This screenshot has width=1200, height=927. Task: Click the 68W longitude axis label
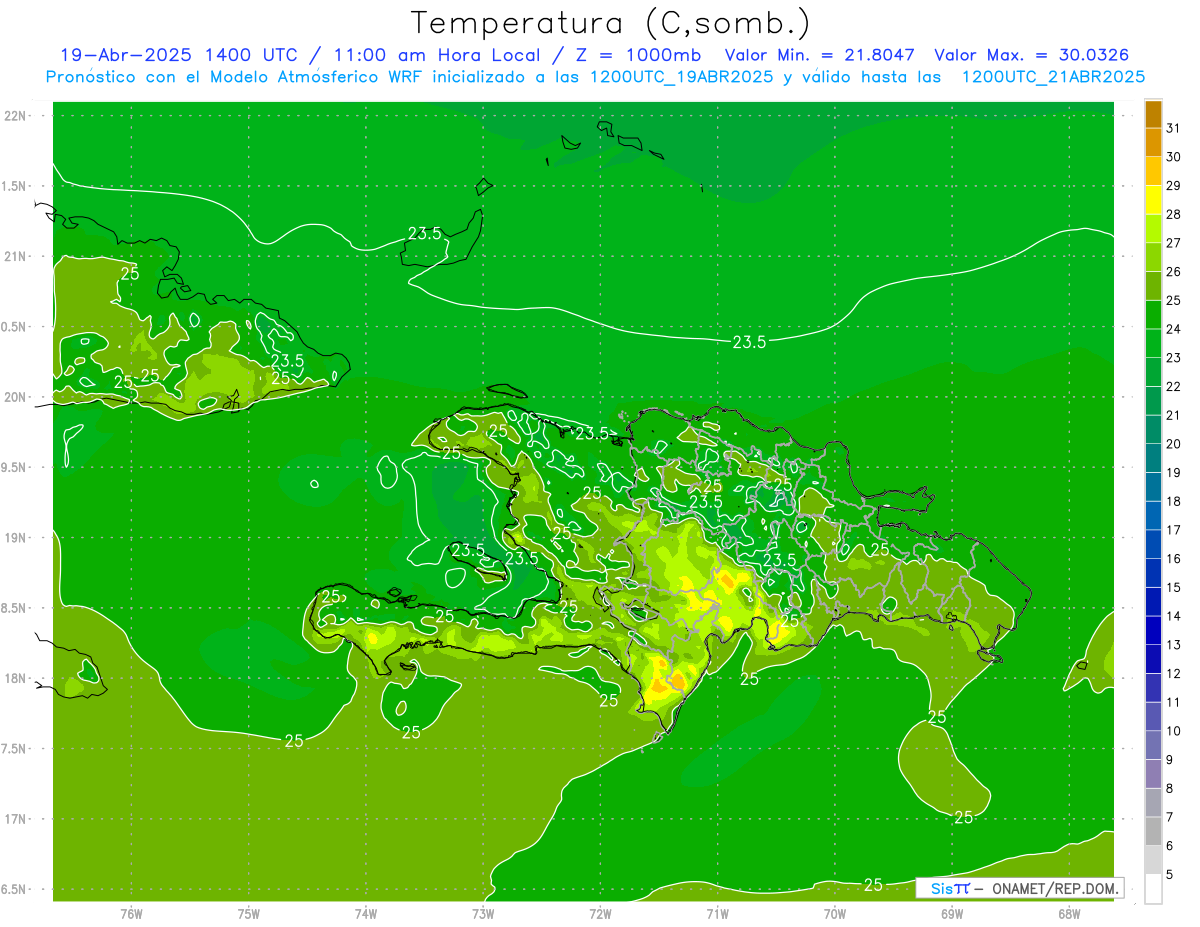point(1069,913)
